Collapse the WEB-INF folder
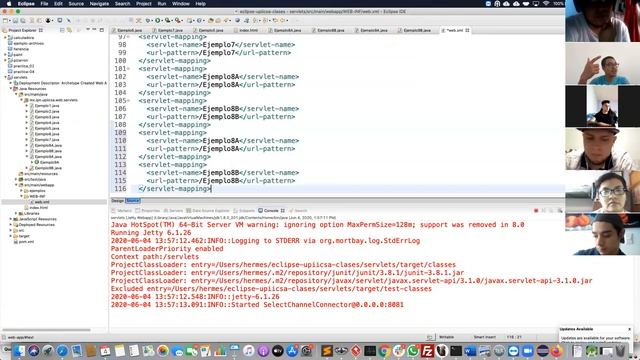This screenshot has width=640, height=360. point(22,196)
